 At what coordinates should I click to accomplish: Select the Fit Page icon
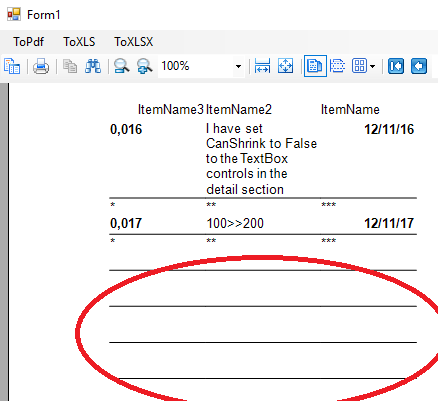(x=285, y=66)
